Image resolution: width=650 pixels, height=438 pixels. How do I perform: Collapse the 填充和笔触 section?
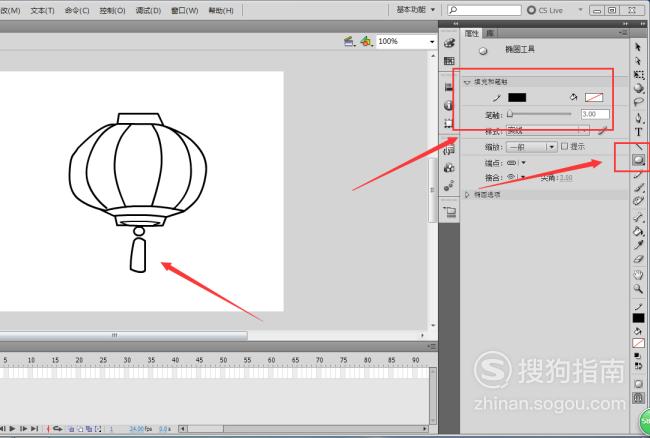(468, 82)
